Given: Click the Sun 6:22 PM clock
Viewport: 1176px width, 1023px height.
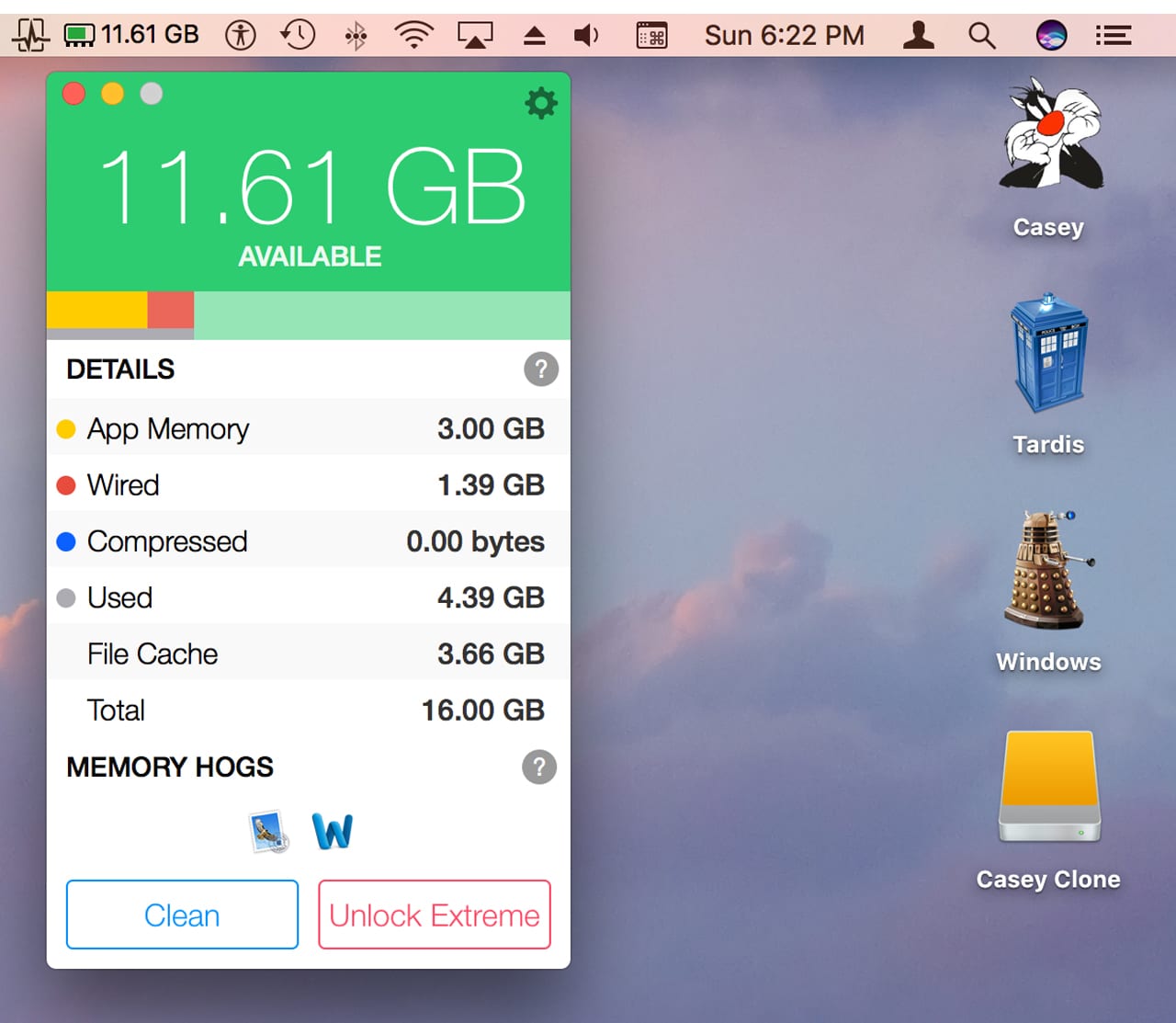Looking at the screenshot, I should coord(784,36).
